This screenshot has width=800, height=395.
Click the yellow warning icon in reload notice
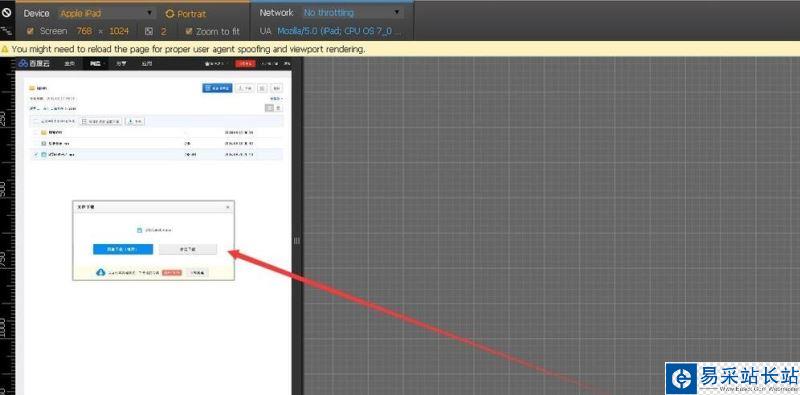tap(5, 50)
